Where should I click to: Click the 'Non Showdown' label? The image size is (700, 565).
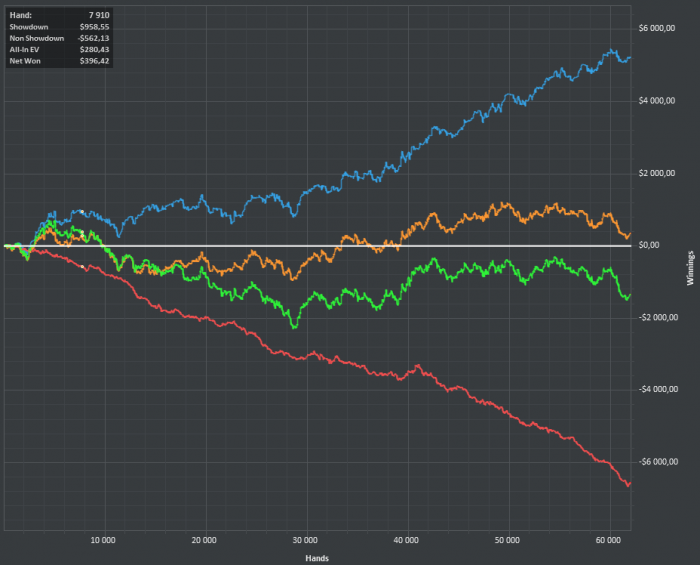[37, 38]
